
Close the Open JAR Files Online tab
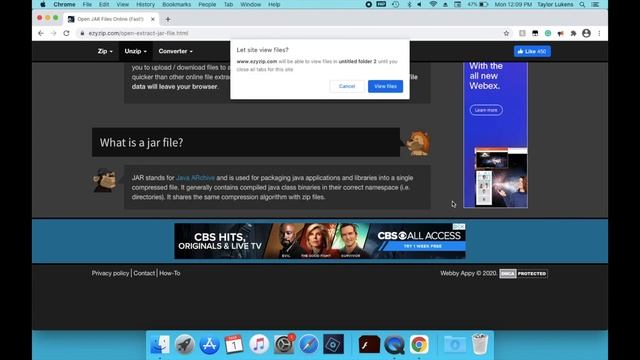[x=153, y=19]
